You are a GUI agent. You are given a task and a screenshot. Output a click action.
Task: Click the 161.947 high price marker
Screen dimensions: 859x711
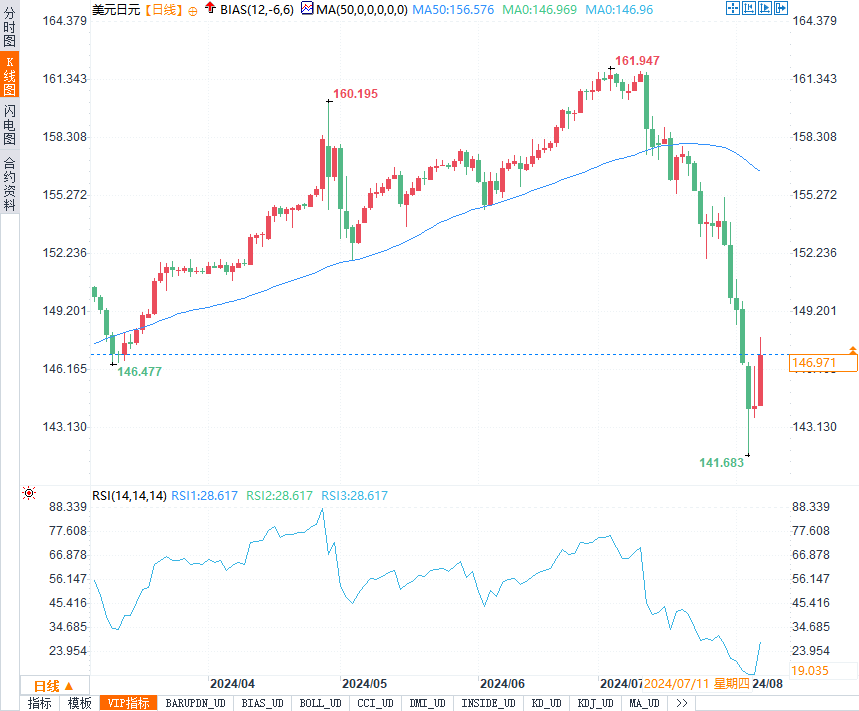(637, 60)
